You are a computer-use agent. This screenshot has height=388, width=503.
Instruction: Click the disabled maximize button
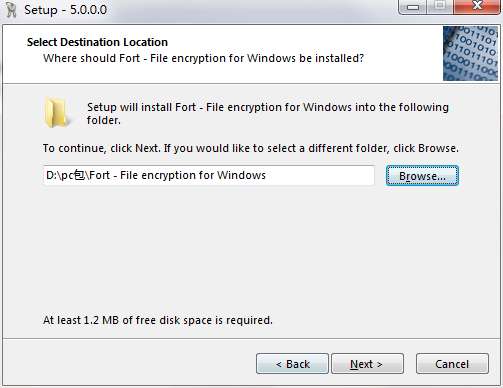point(440,7)
